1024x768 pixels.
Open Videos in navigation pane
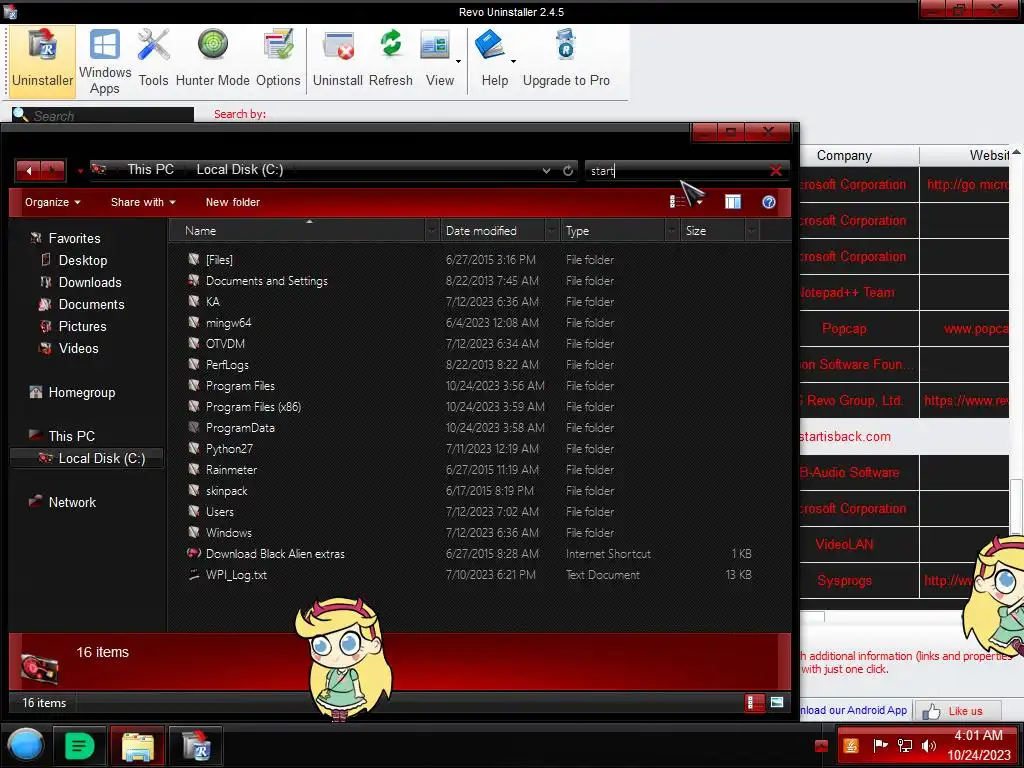pyautogui.click(x=78, y=349)
